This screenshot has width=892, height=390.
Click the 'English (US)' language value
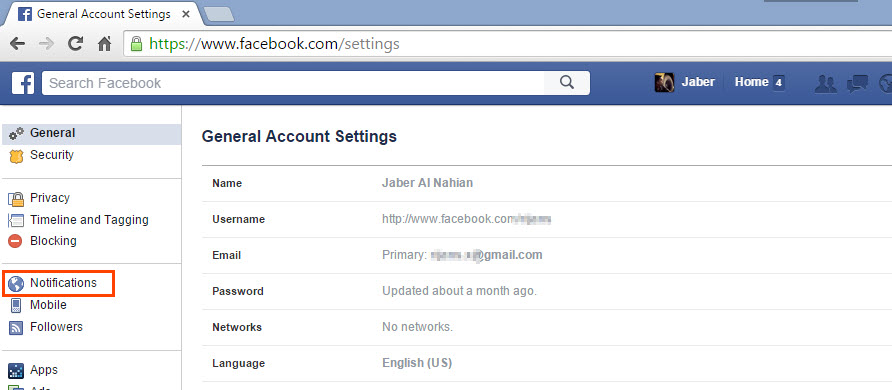417,363
